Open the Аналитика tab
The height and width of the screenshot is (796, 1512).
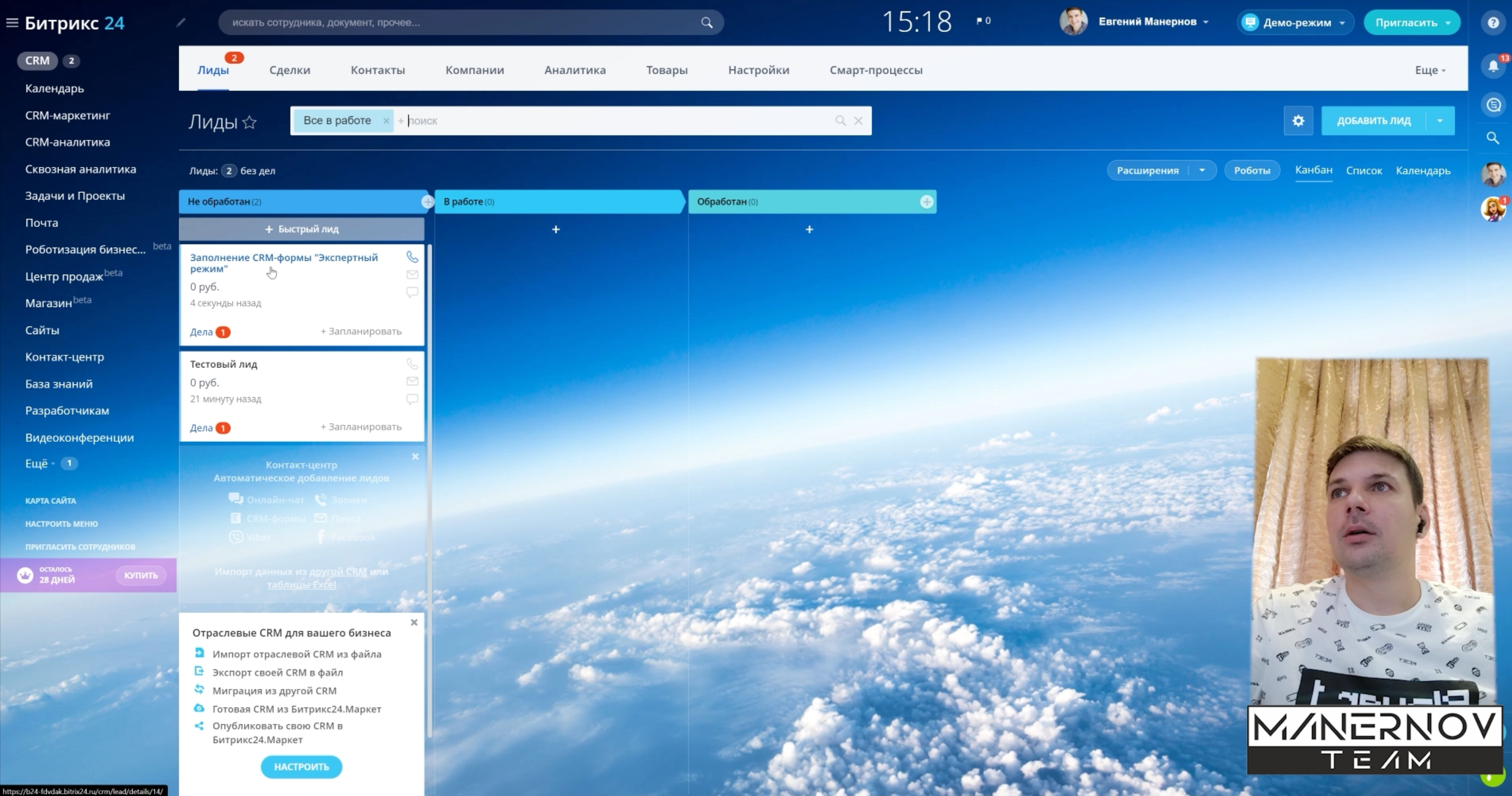575,71
